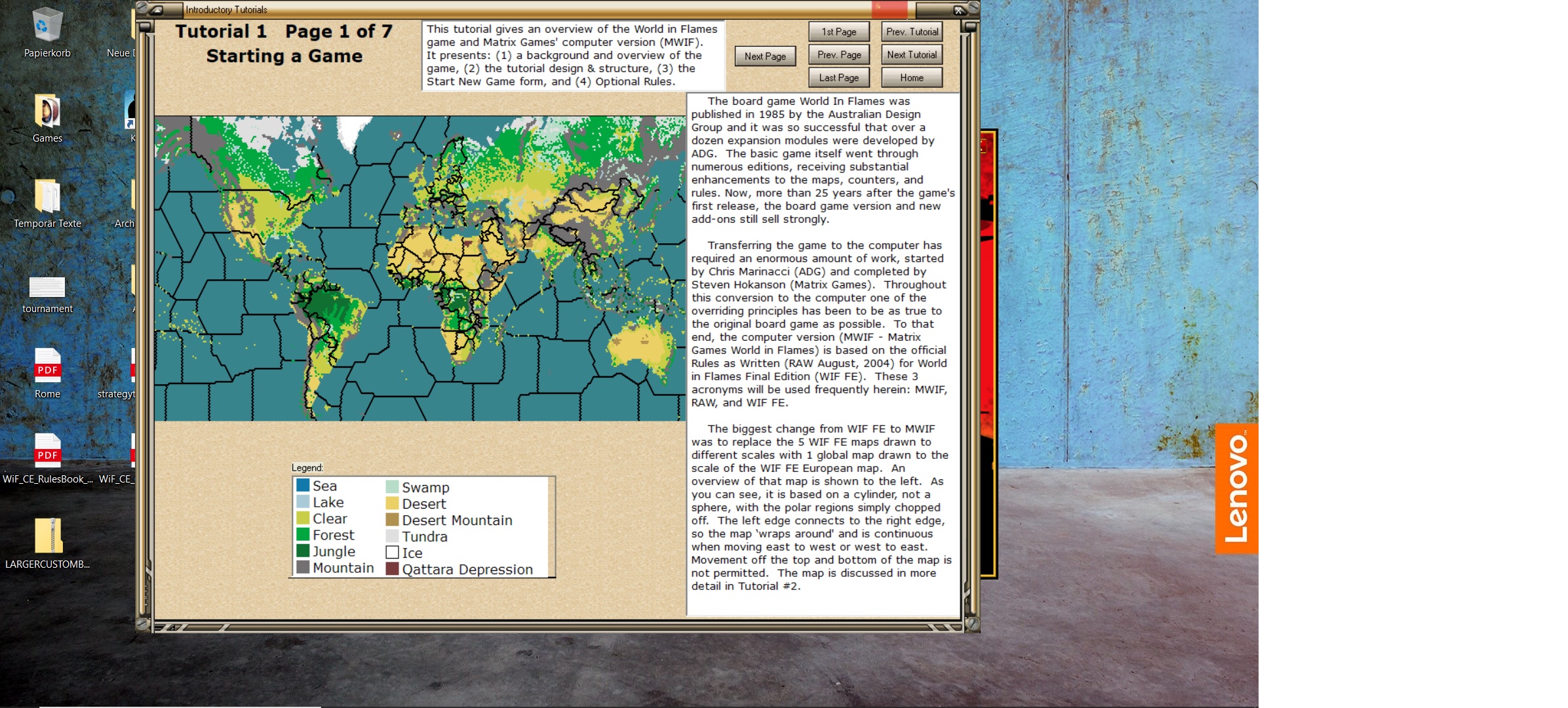The image size is (1568, 708).
Task: Open the Games desktop folder
Action: click(x=47, y=111)
